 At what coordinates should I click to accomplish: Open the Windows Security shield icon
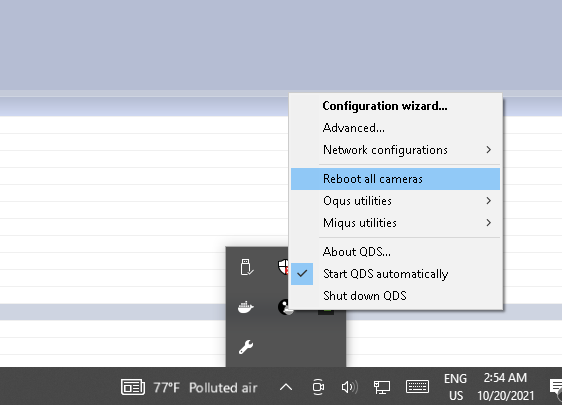283,267
